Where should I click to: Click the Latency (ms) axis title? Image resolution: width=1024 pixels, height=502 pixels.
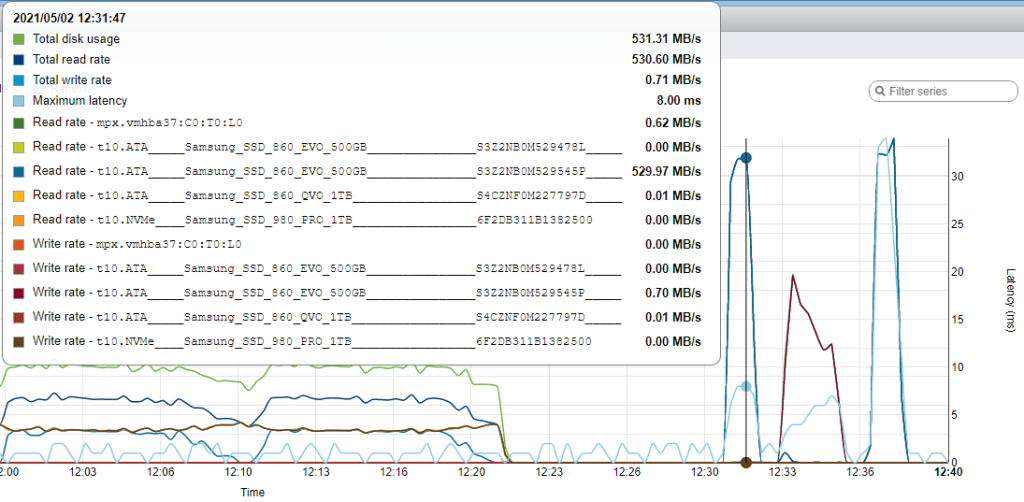click(1010, 300)
